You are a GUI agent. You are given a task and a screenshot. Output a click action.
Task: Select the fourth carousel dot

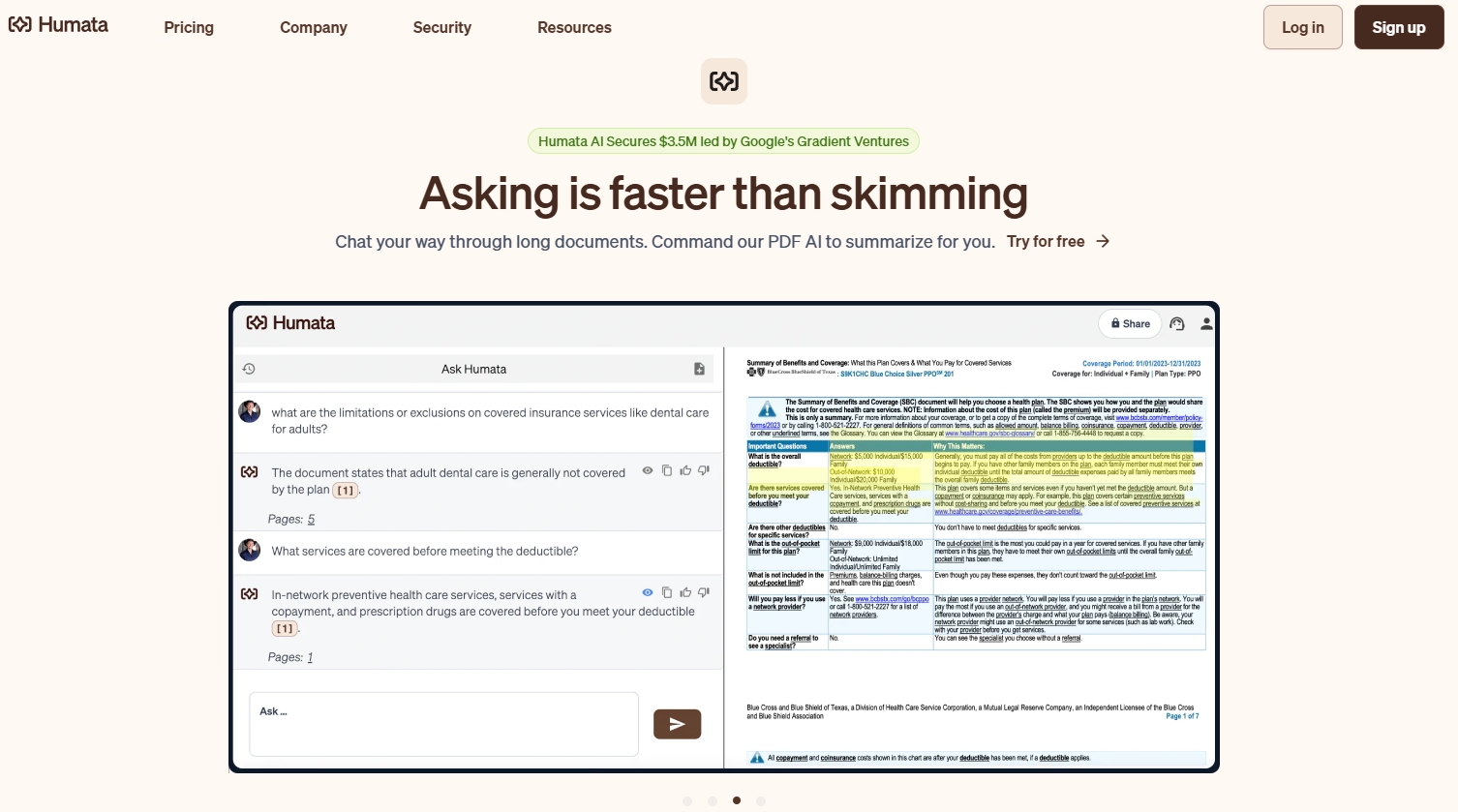pyautogui.click(x=761, y=801)
